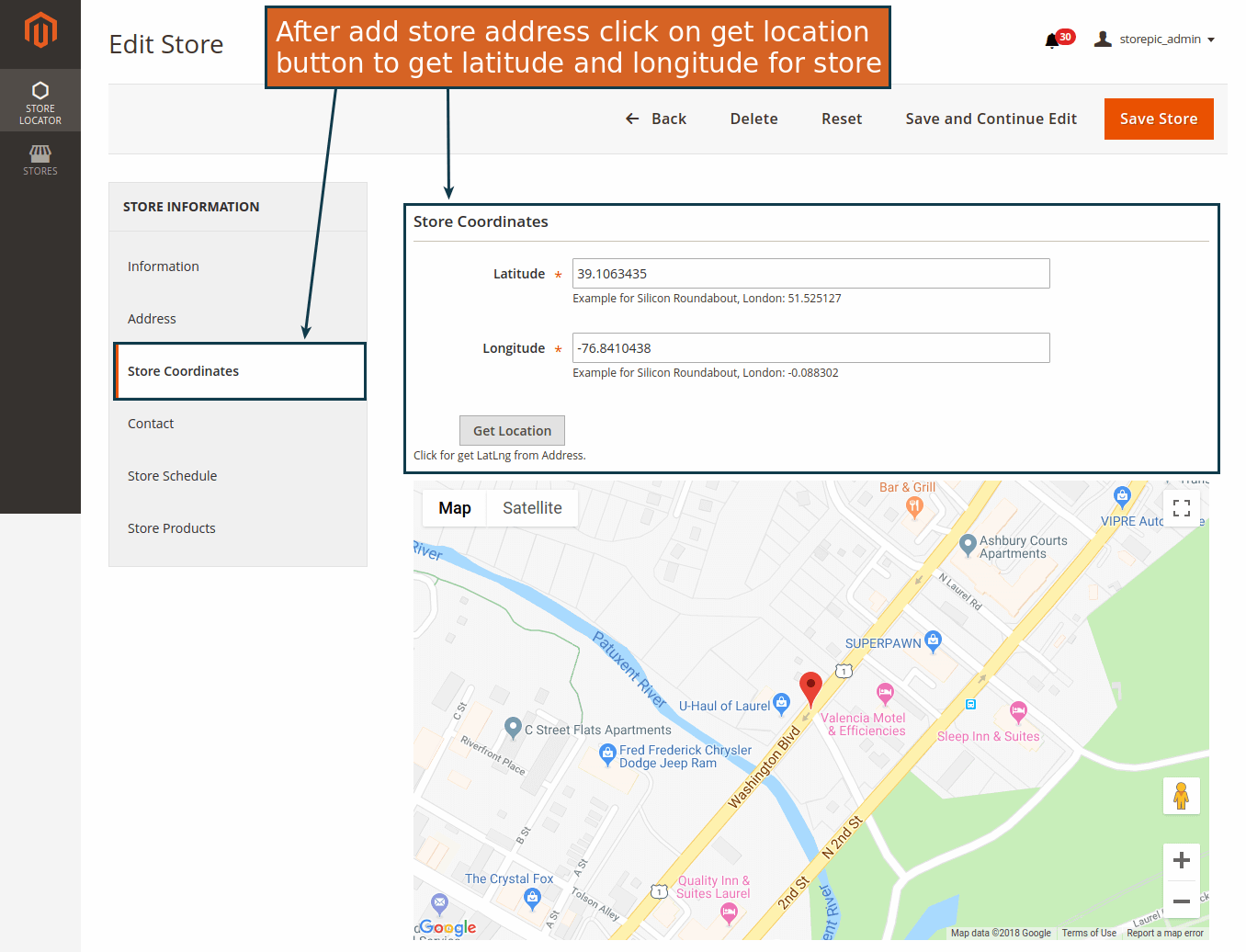Image resolution: width=1246 pixels, height=952 pixels.
Task: Switch to Satellite map view
Action: point(532,507)
